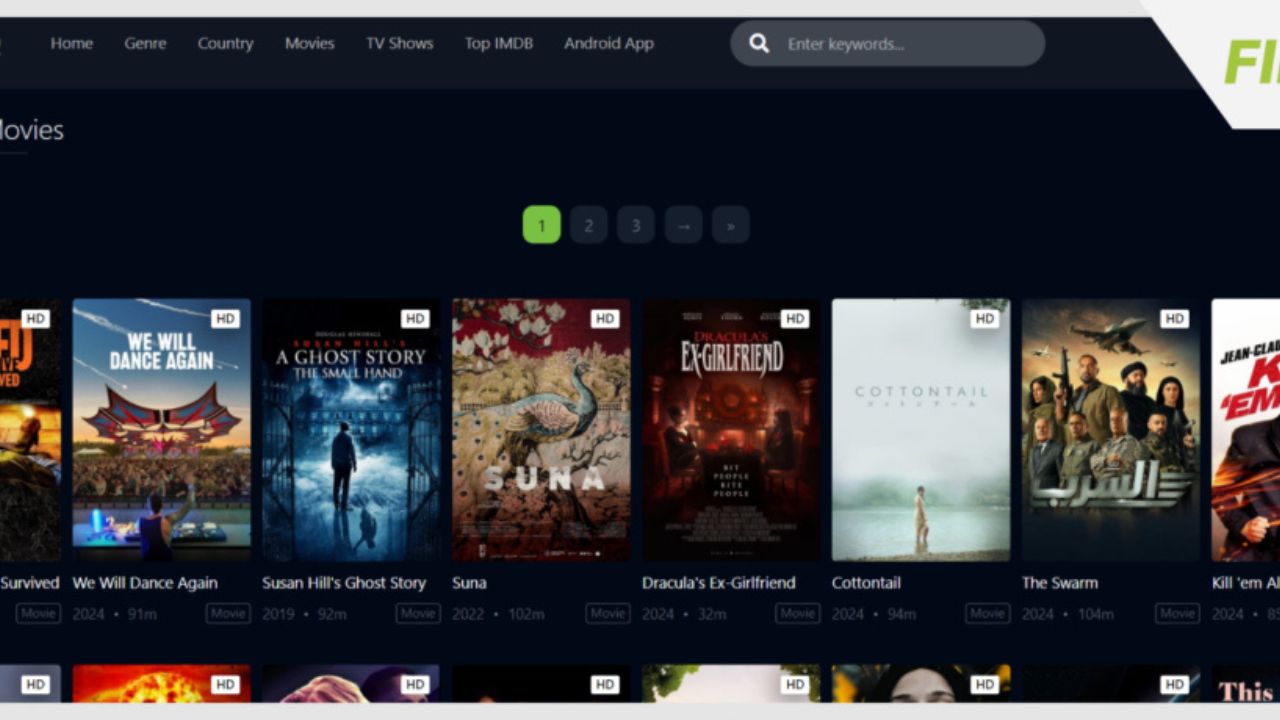Go to the Home menu

pyautogui.click(x=72, y=44)
